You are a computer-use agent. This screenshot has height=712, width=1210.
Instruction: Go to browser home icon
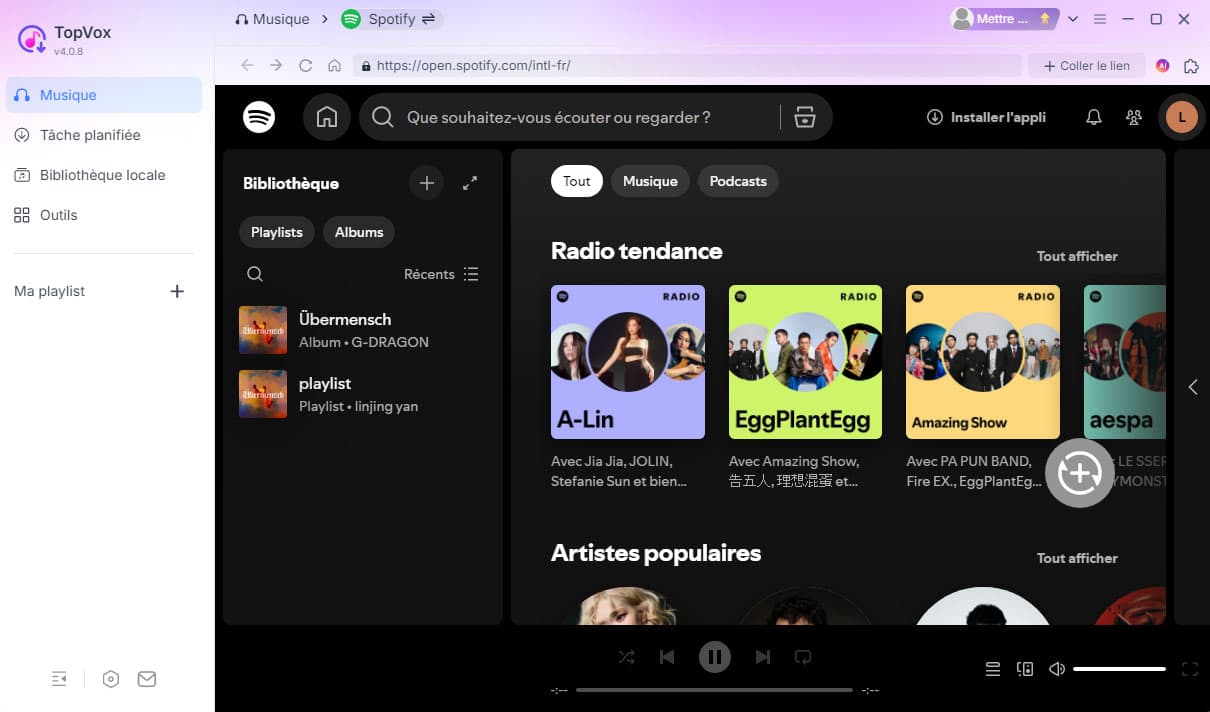pos(335,66)
